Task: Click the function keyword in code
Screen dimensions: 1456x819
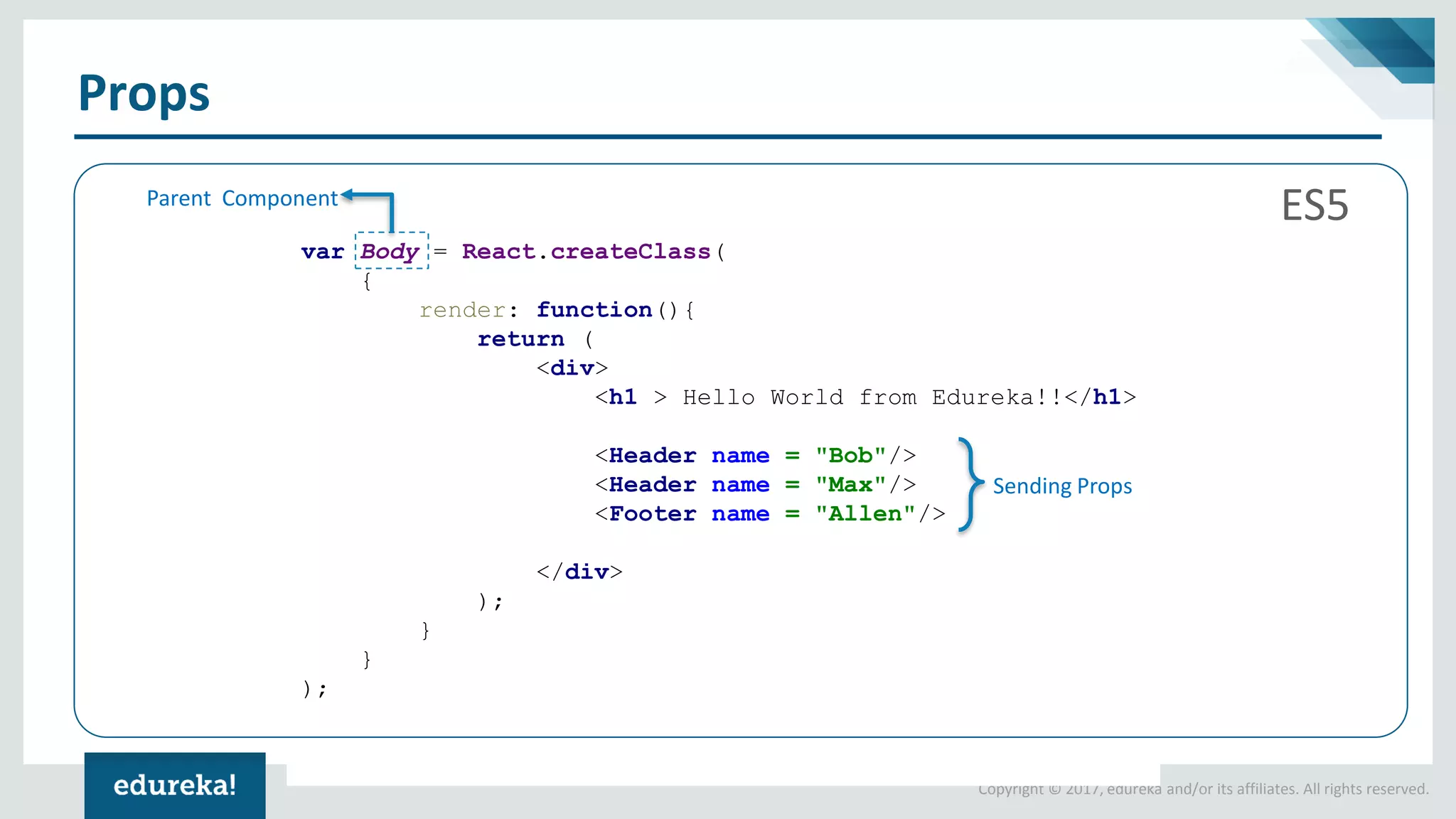Action: tap(594, 310)
